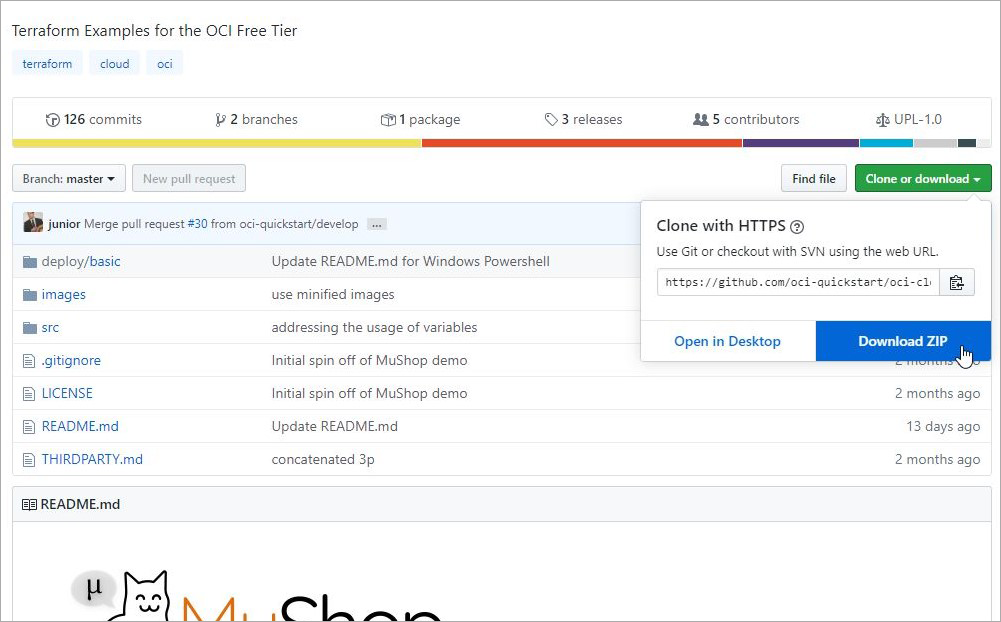Viewport: 1001px width, 622px height.
Task: View the 3 releases
Action: click(583, 119)
